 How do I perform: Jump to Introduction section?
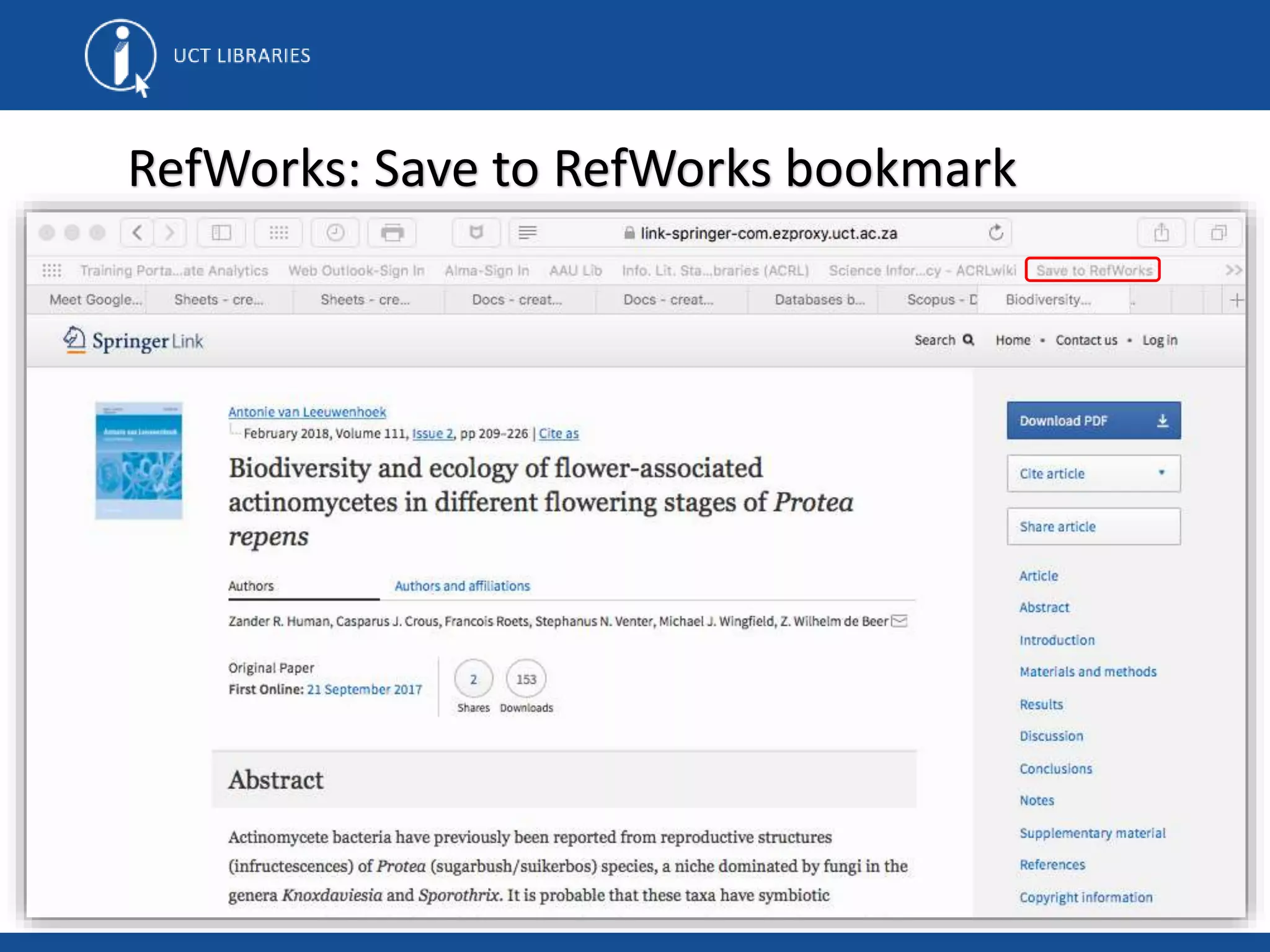1057,640
